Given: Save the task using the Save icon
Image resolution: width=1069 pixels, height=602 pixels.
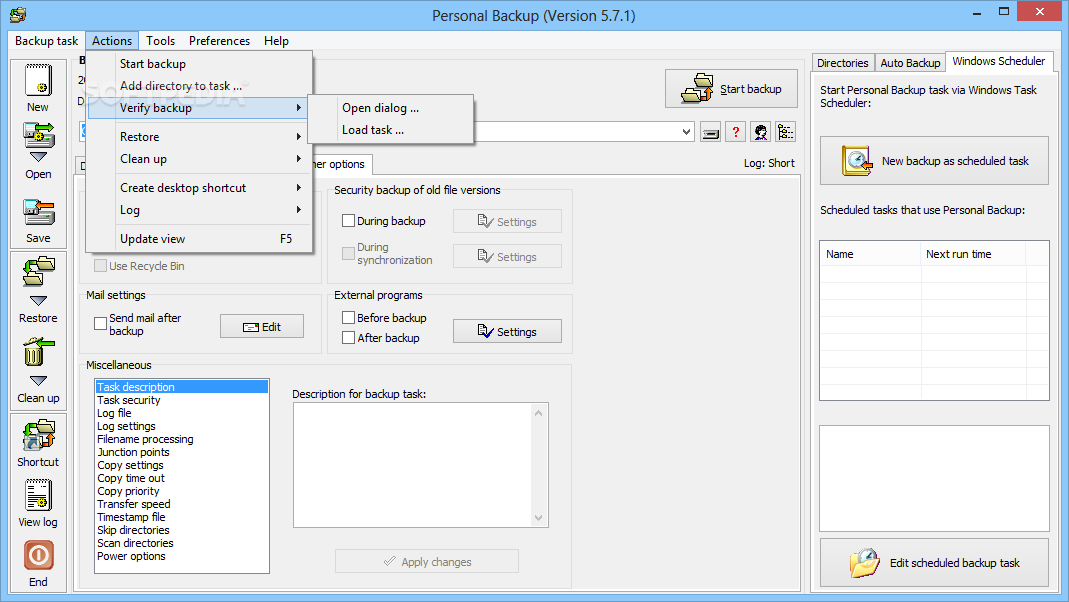Looking at the screenshot, I should click(x=38, y=213).
